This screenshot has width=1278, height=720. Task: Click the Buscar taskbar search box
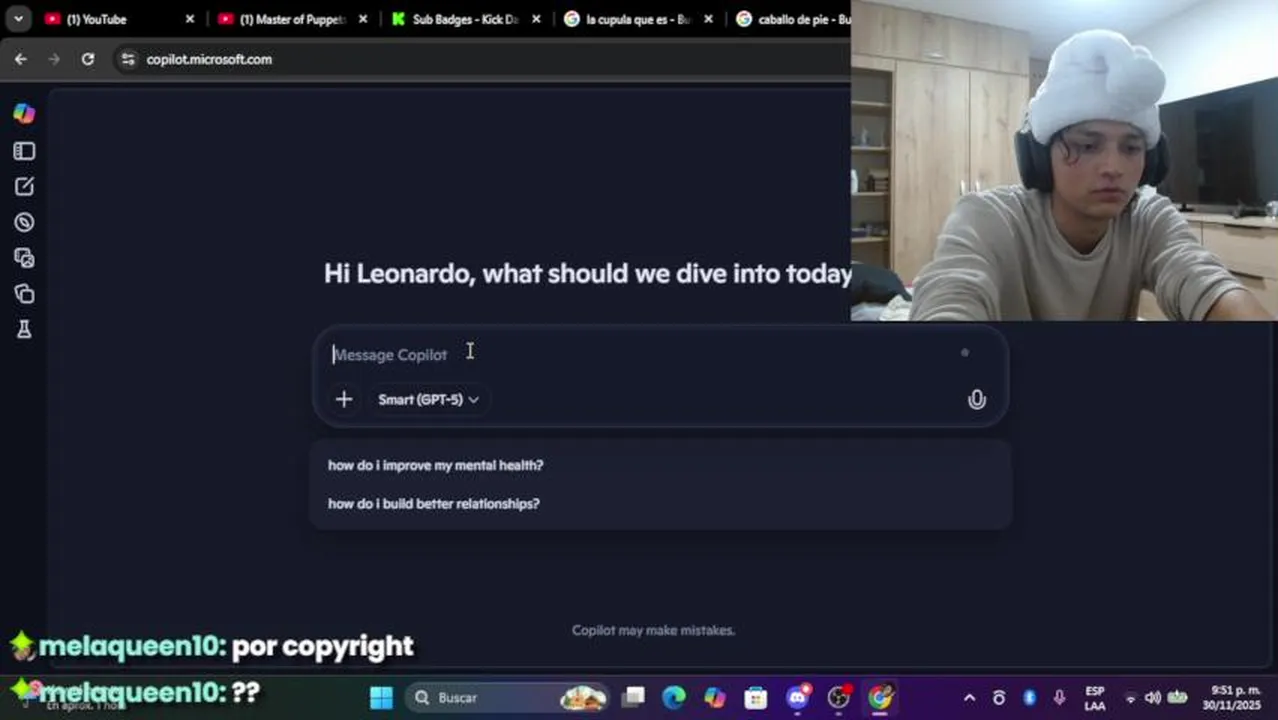[x=508, y=697]
